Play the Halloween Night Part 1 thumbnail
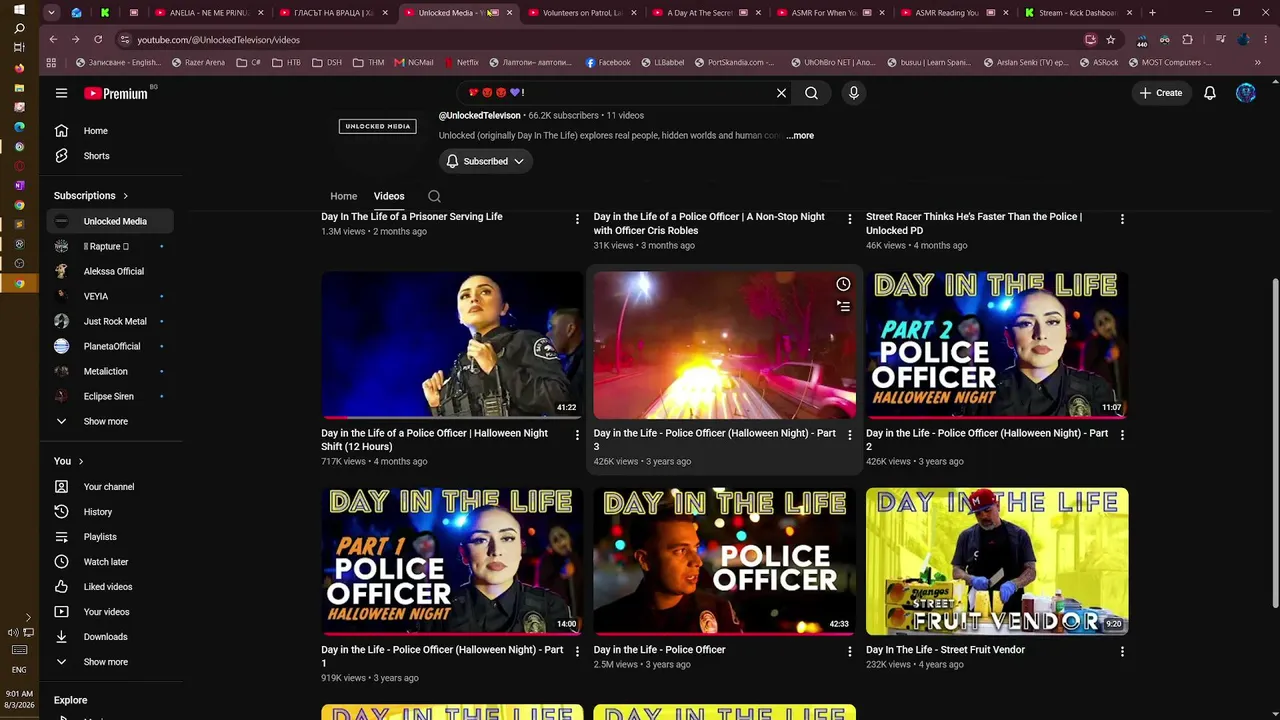Screen dimensions: 1280x720 point(452,561)
